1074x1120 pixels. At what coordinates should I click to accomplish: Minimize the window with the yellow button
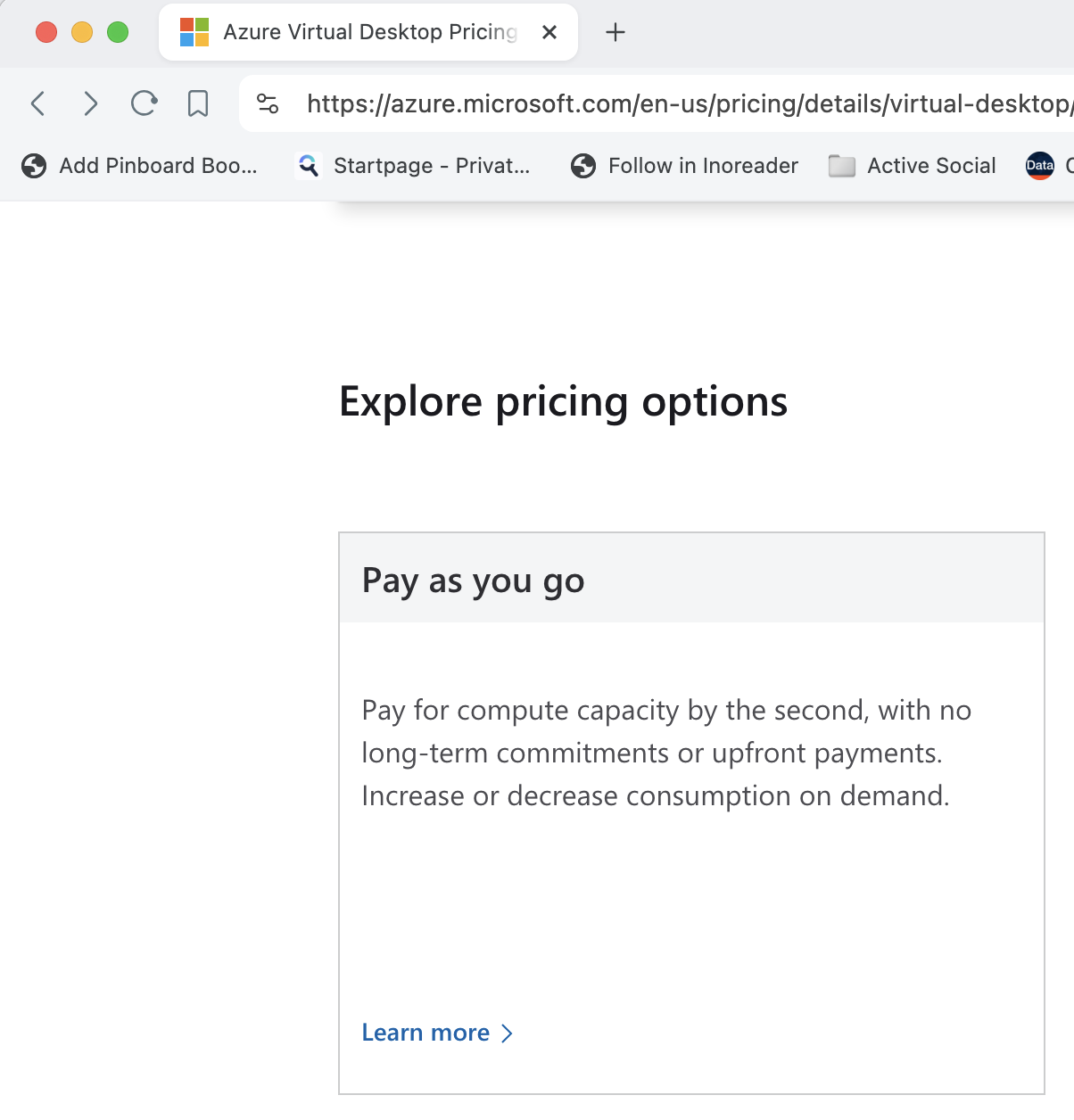(x=82, y=32)
